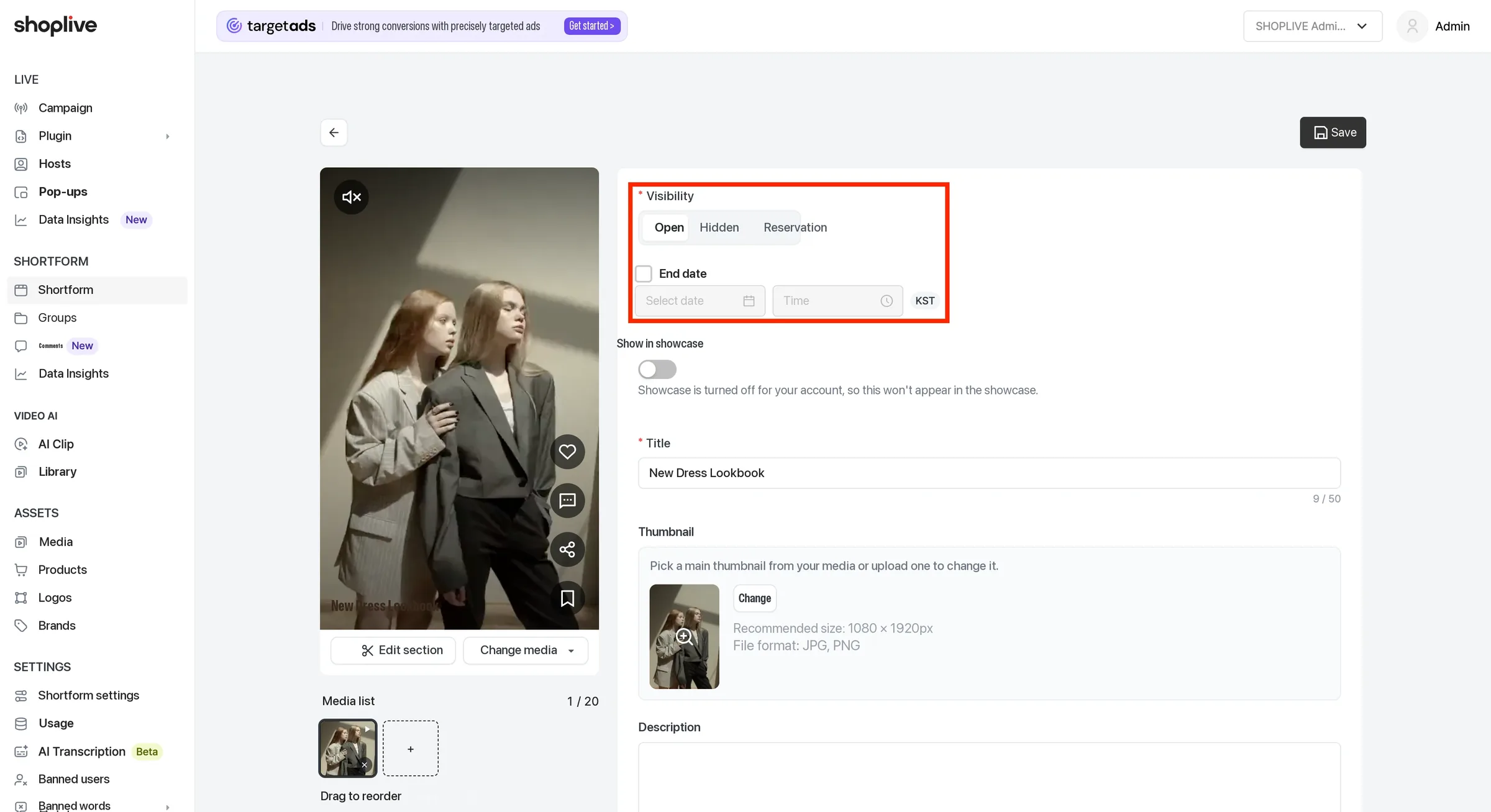Enable the End date checkbox
The height and width of the screenshot is (812, 1491).
click(x=644, y=273)
